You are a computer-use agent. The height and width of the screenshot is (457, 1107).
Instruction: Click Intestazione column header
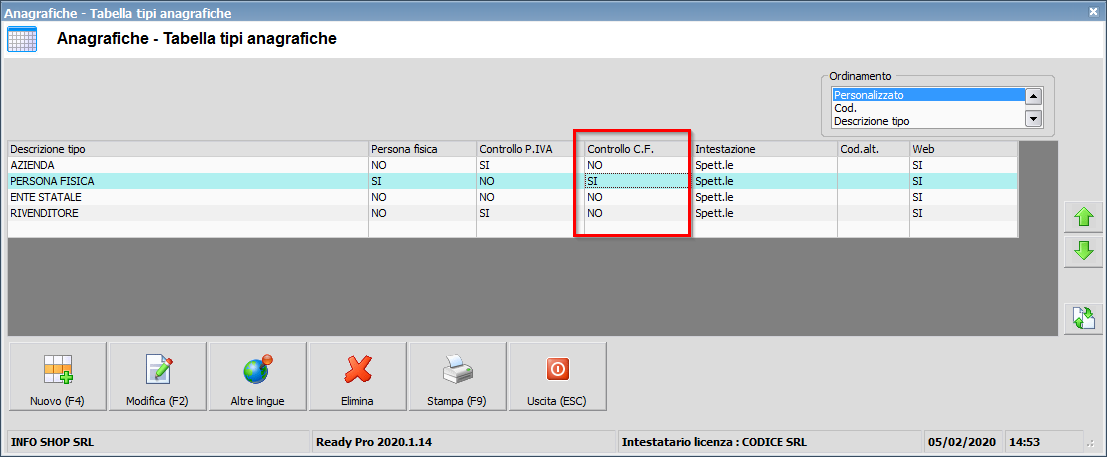click(x=765, y=149)
